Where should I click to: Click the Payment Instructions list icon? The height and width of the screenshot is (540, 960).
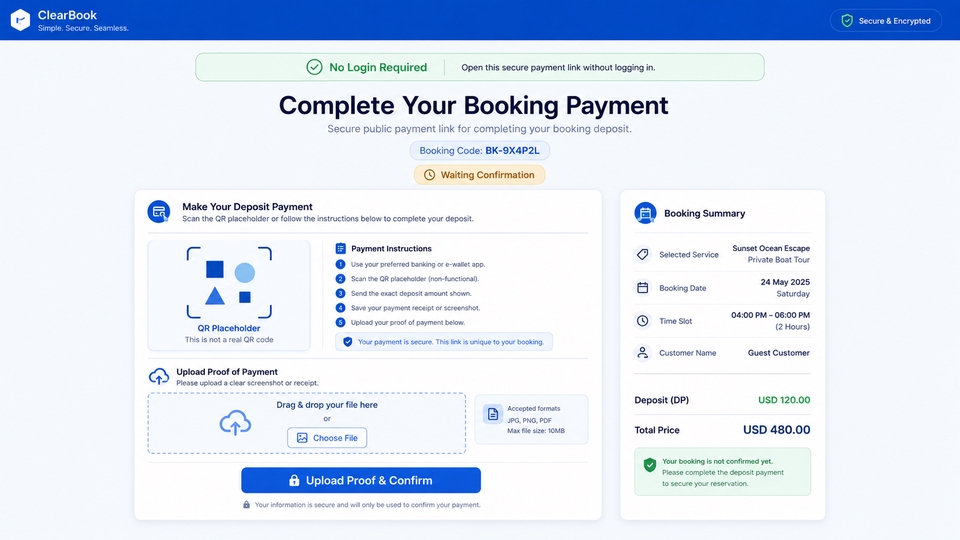click(x=340, y=249)
